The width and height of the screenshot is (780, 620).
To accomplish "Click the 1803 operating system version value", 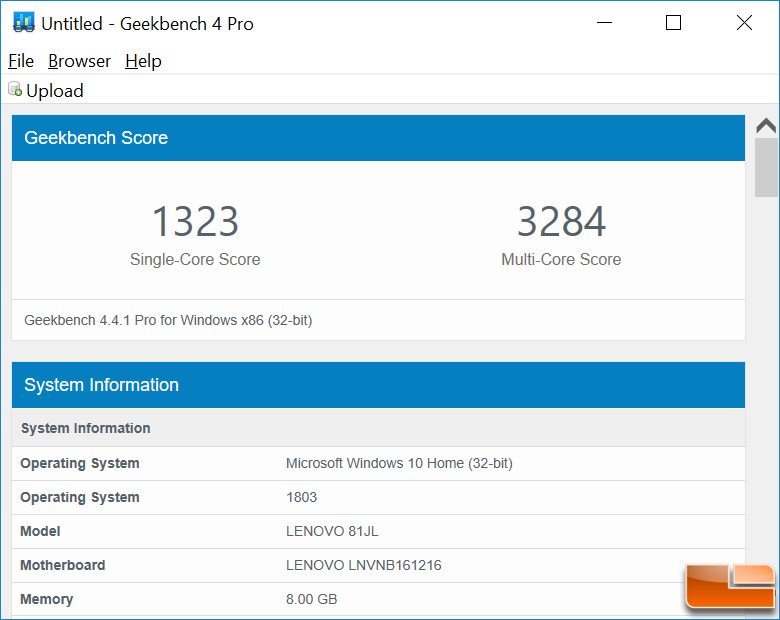I will 301,497.
